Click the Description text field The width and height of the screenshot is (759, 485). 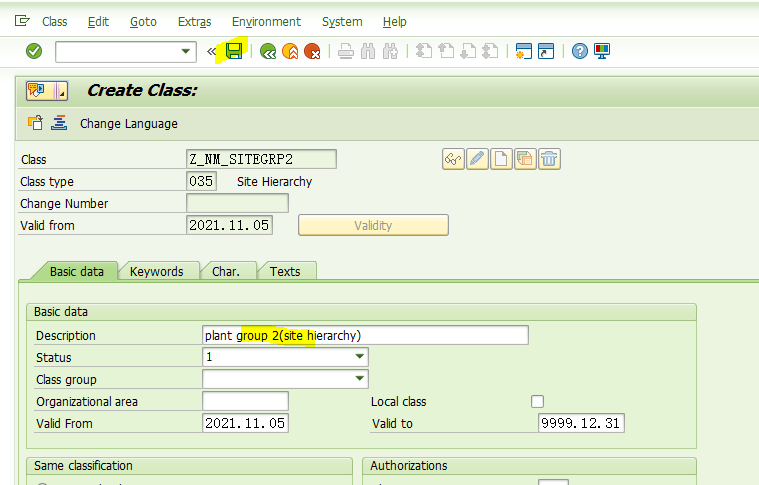365,335
